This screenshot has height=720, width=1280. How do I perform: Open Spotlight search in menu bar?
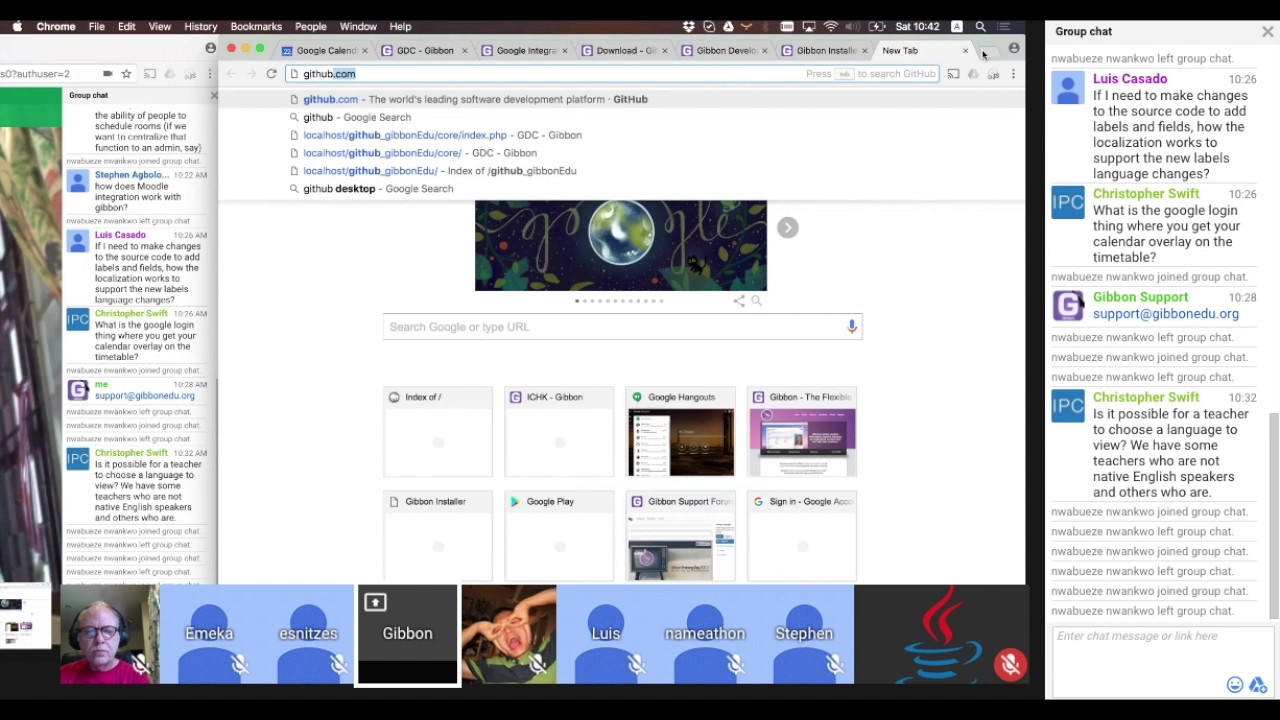pos(980,27)
